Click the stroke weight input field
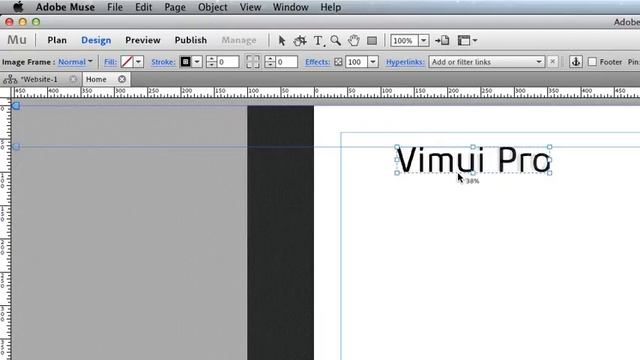 coord(228,62)
